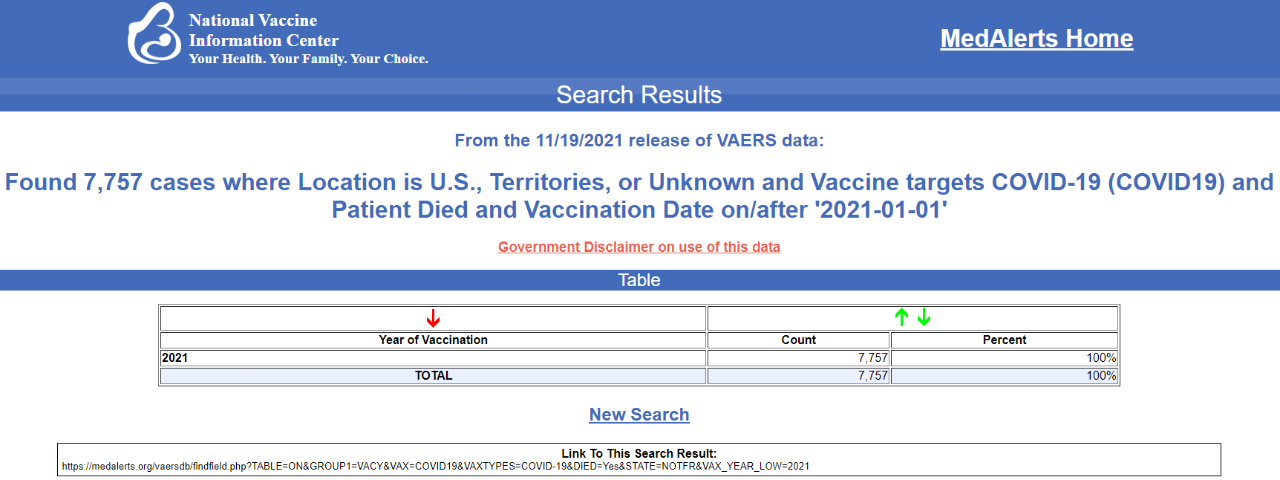Open the MedAlerts Home link
This screenshot has width=1280, height=480.
(1036, 39)
